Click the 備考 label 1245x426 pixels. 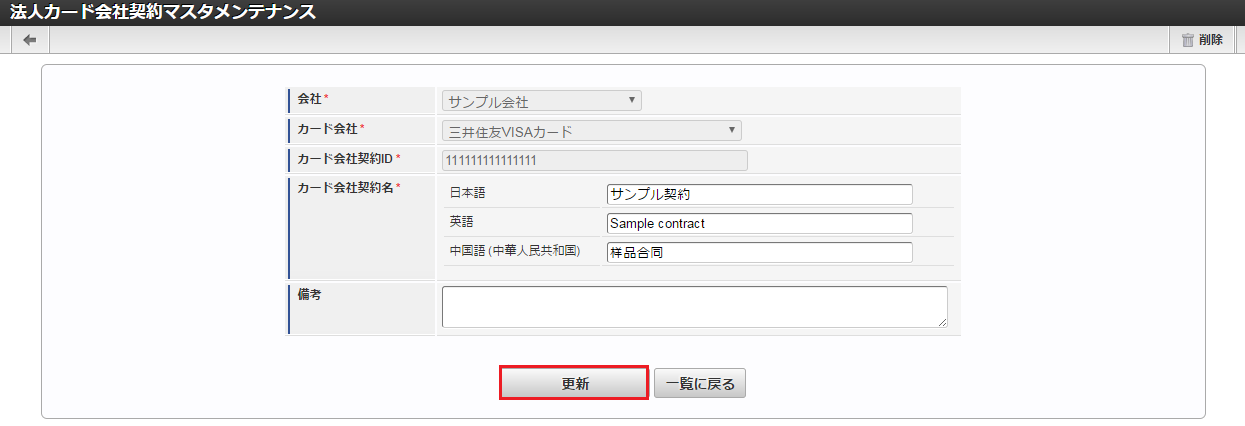pyautogui.click(x=309, y=294)
